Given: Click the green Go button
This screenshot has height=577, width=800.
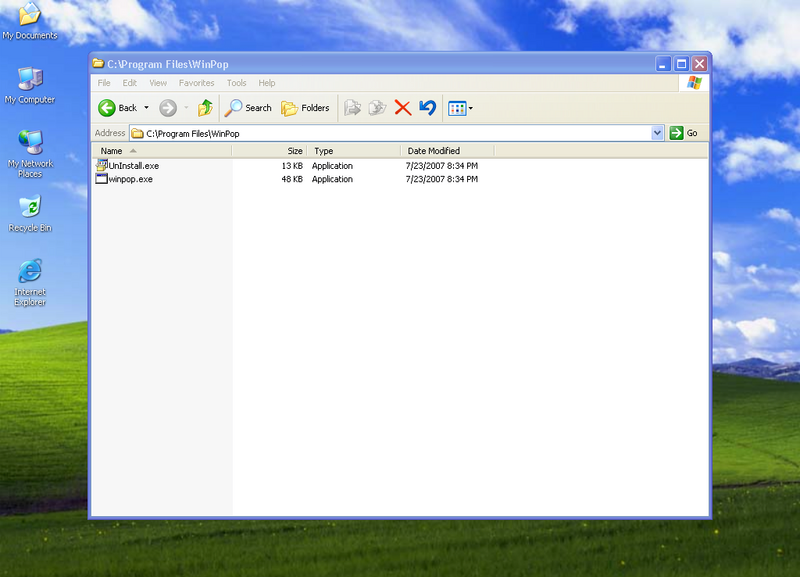Looking at the screenshot, I should pos(684,133).
